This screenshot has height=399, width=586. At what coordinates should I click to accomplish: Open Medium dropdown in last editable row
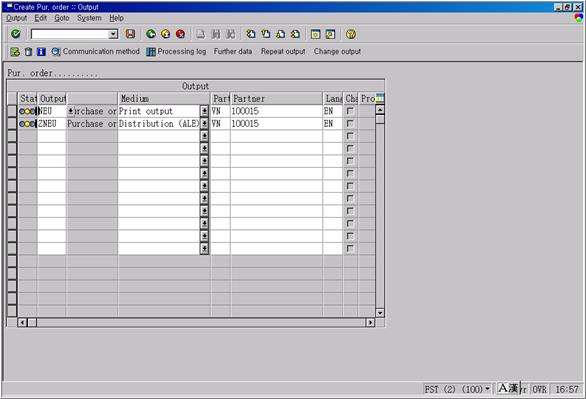(x=204, y=248)
